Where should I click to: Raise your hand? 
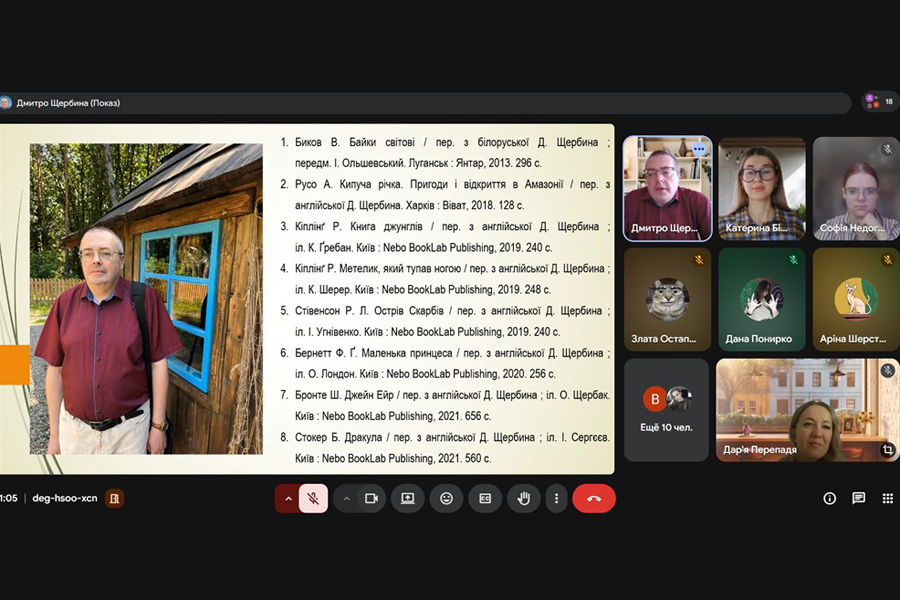pyautogui.click(x=522, y=498)
